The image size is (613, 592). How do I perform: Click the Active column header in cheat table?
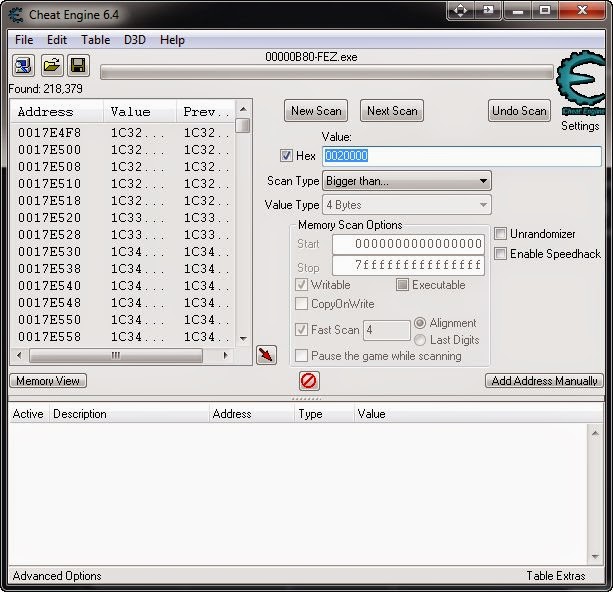28,414
